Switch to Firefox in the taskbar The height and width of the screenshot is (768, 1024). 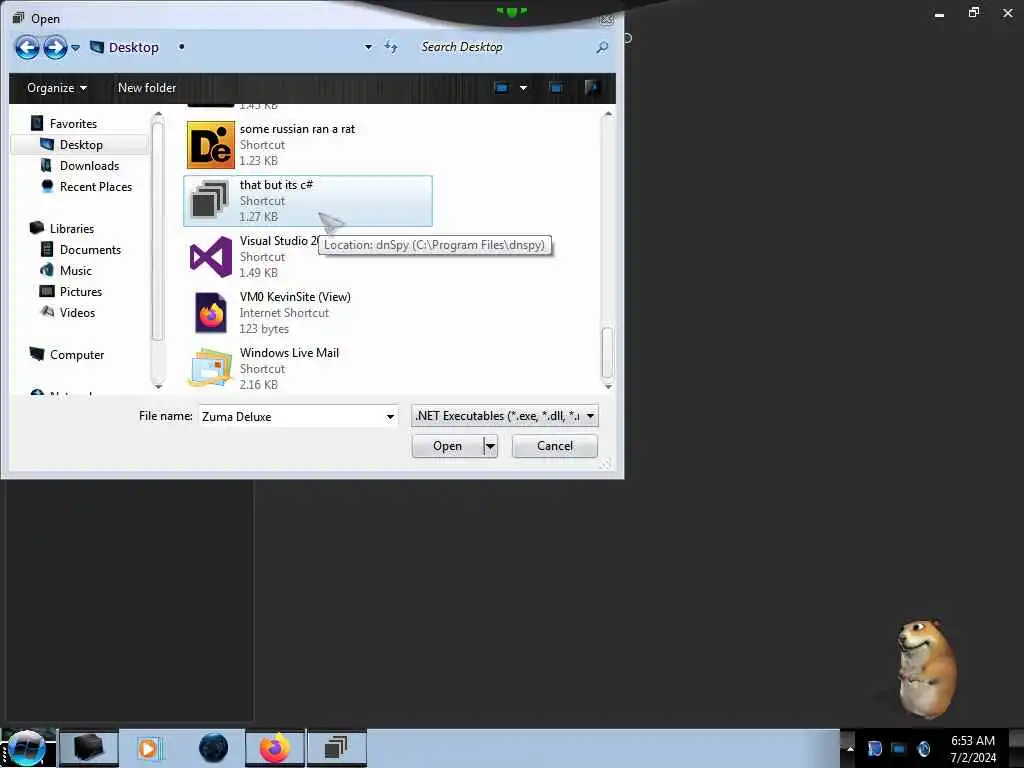coord(275,748)
